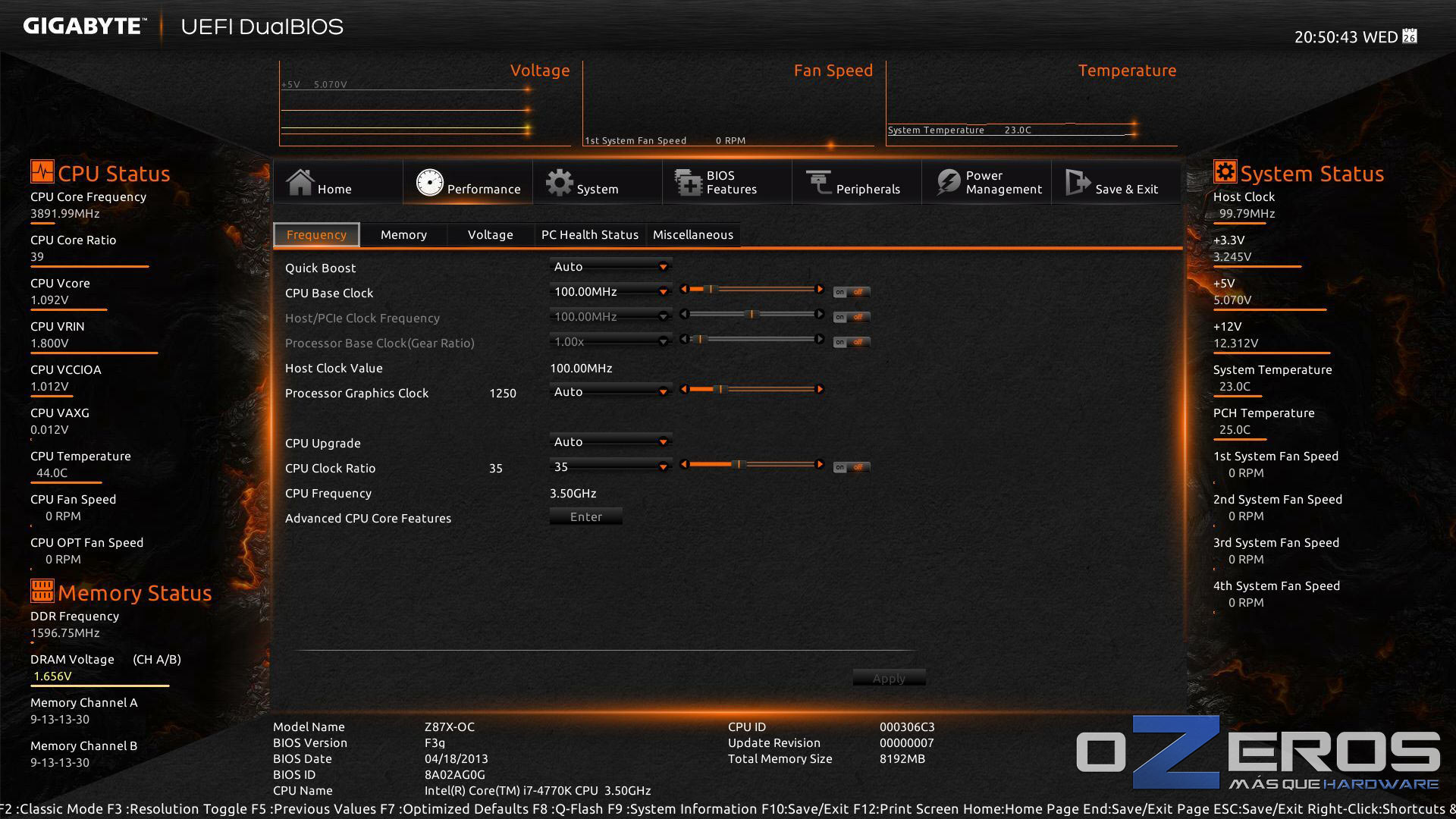Click the calendar icon beside the clock
This screenshot has width=1456, height=819.
tap(1410, 36)
